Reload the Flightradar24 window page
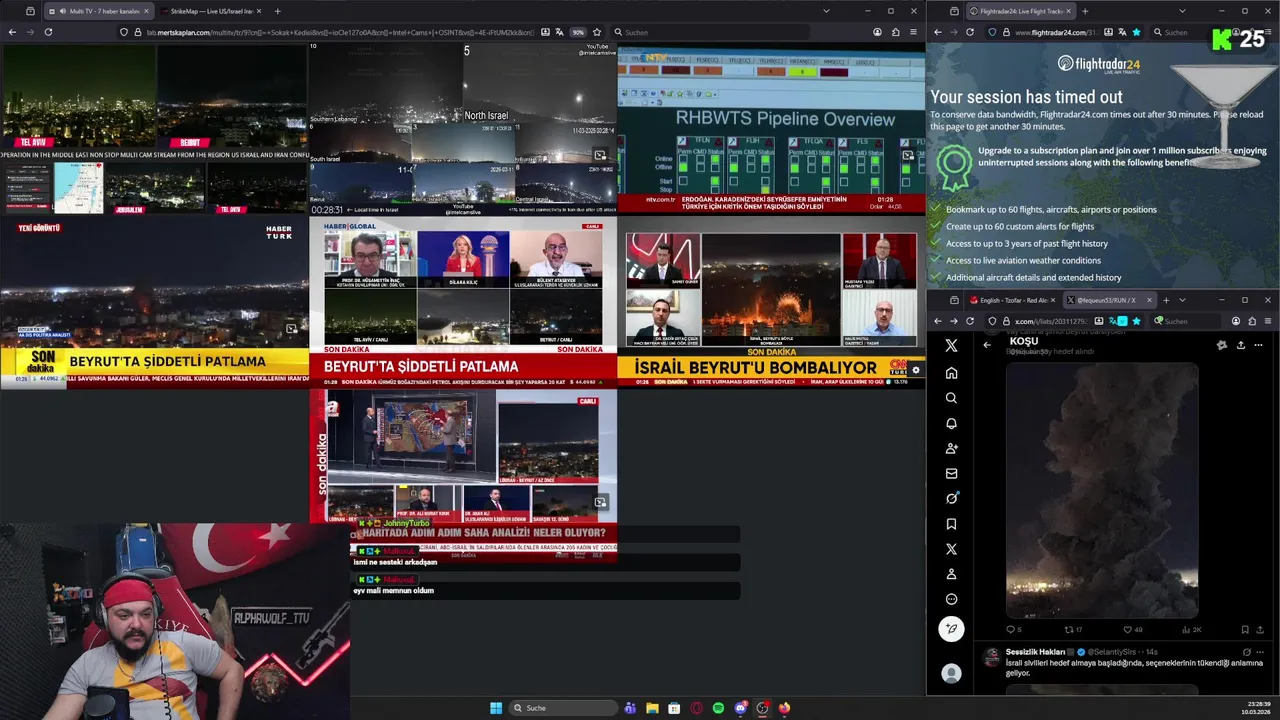The height and width of the screenshot is (720, 1280). pos(970,32)
